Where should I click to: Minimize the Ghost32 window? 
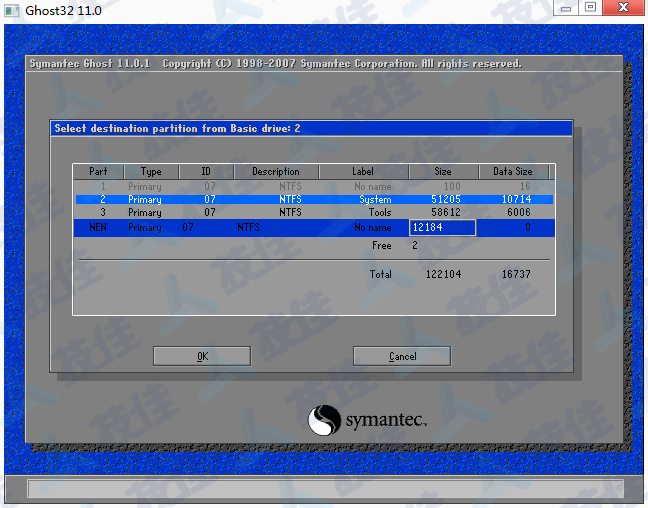pos(566,8)
